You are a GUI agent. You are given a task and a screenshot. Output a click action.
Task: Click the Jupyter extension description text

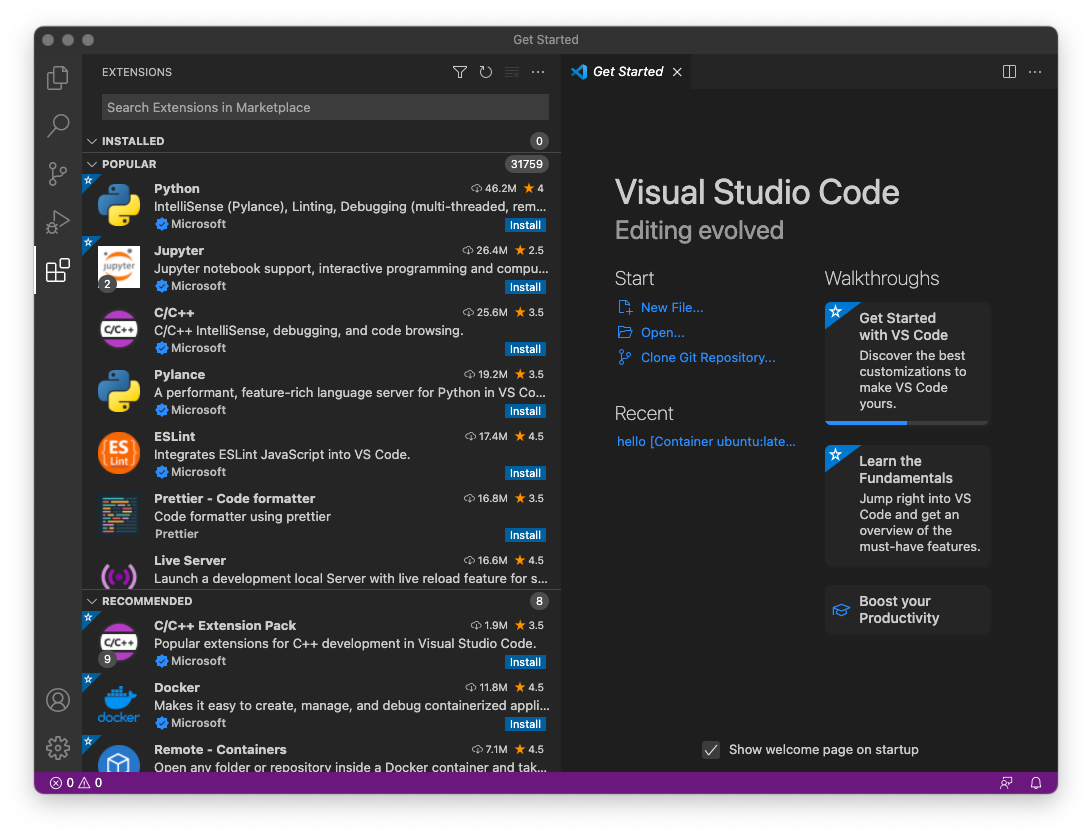point(351,268)
